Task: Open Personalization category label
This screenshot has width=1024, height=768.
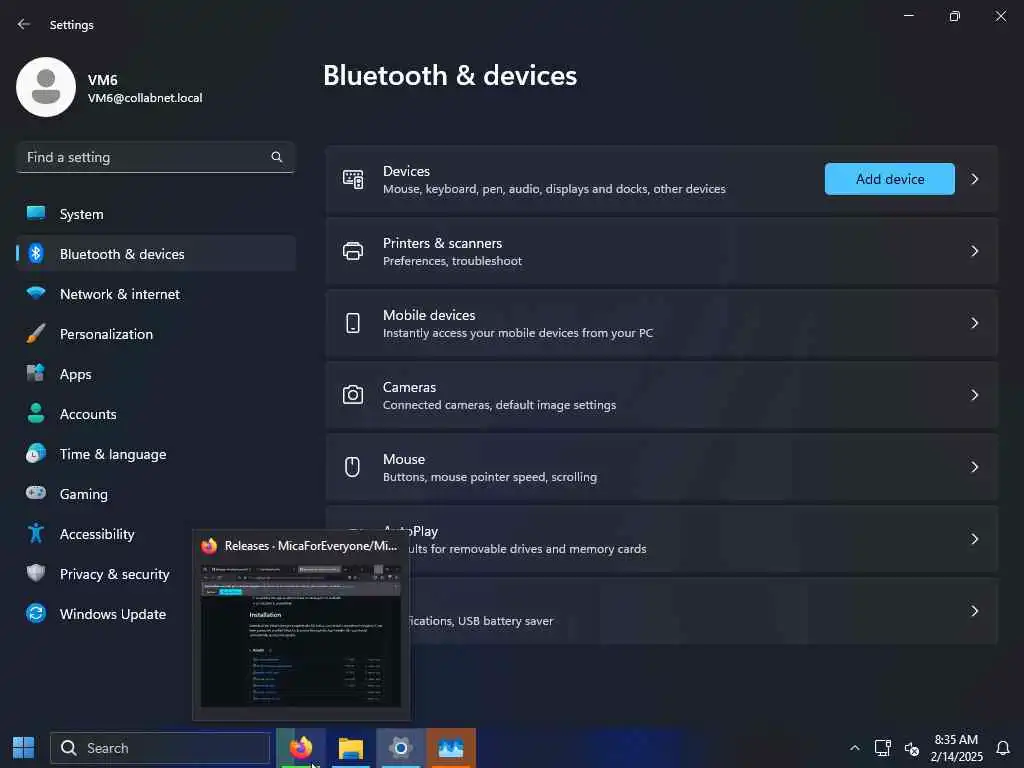Action: click(106, 334)
